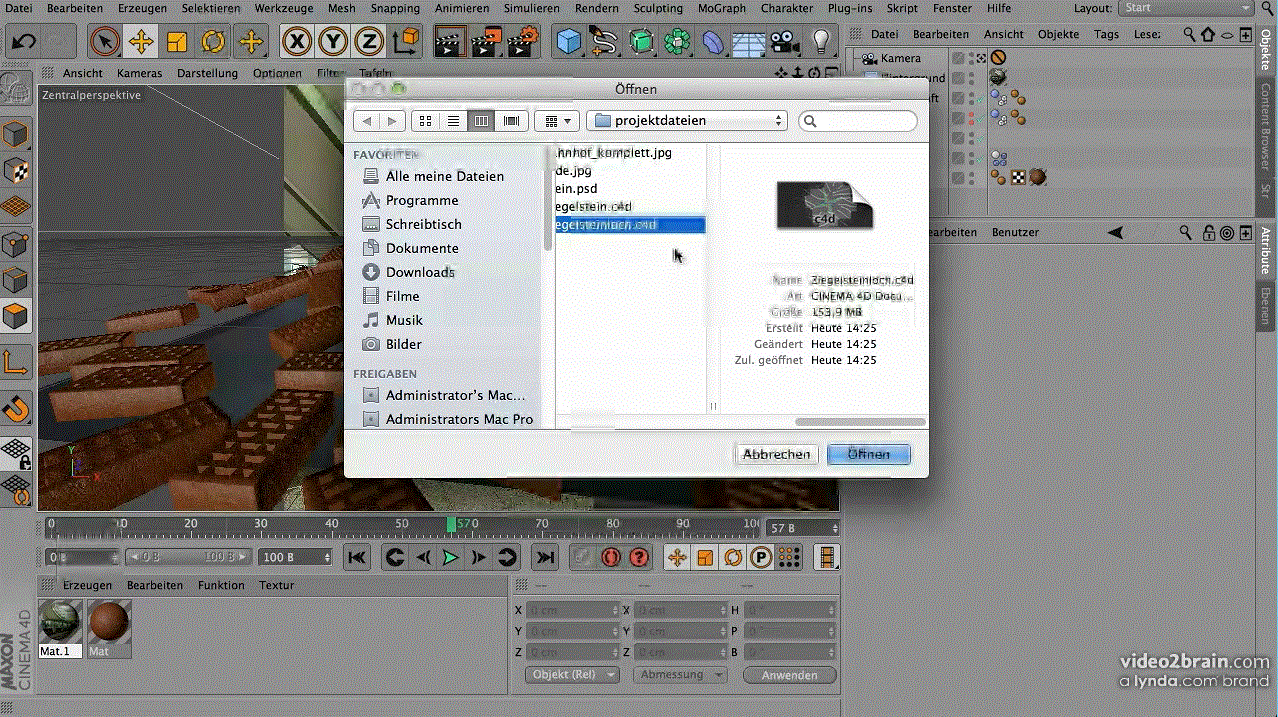Open the MoGraph menu
This screenshot has width=1278, height=717.
pos(720,8)
